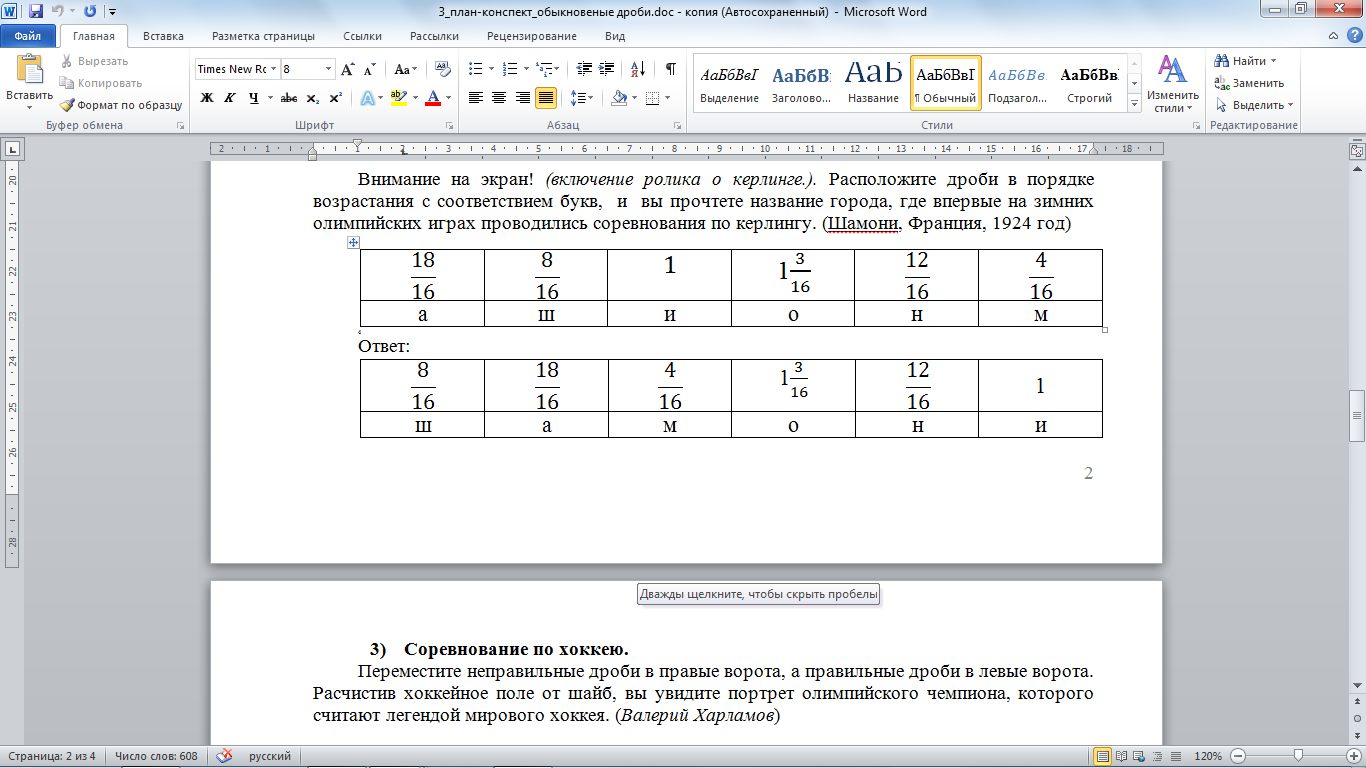Apply the Строгий style
This screenshot has width=1366, height=768.
click(1089, 81)
